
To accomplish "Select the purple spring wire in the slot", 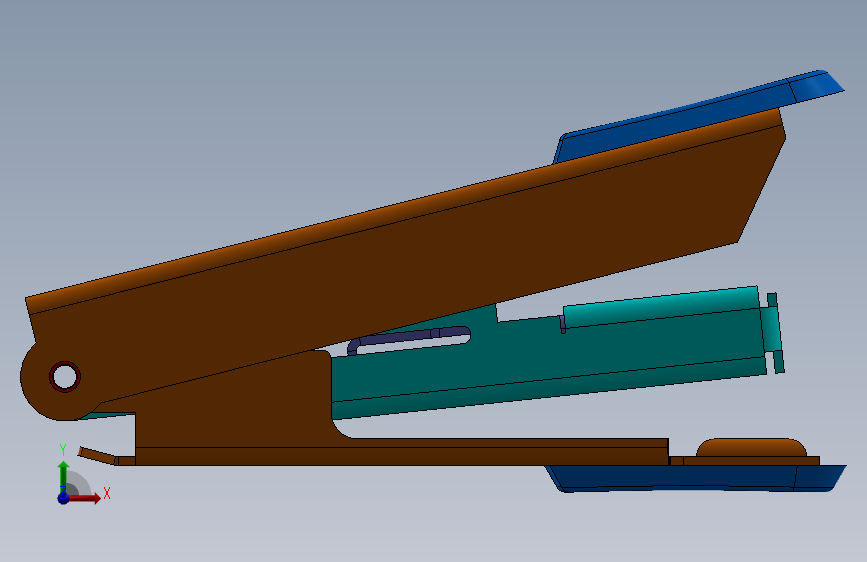I will pos(408,339).
